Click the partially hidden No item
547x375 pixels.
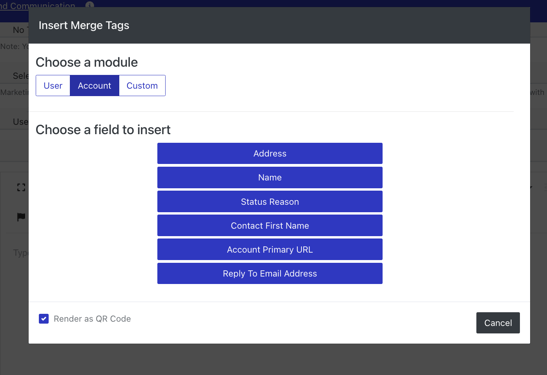[19, 30]
